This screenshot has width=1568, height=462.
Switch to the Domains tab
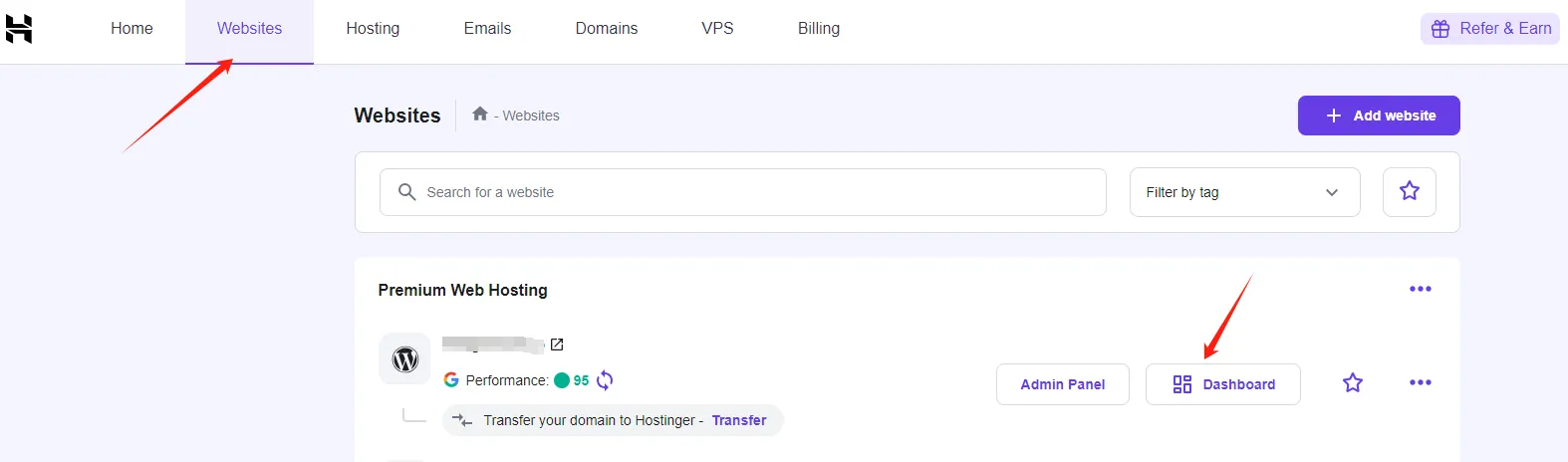coord(606,29)
